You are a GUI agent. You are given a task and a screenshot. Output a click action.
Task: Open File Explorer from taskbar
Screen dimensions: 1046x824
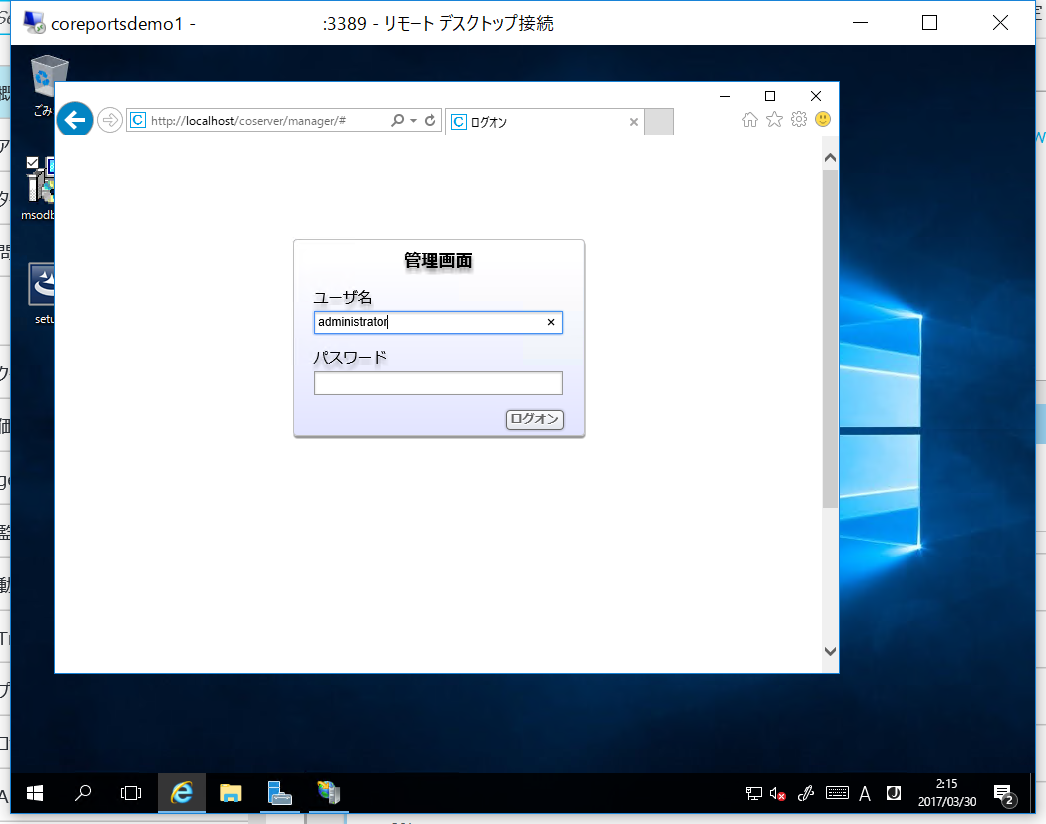click(x=231, y=793)
